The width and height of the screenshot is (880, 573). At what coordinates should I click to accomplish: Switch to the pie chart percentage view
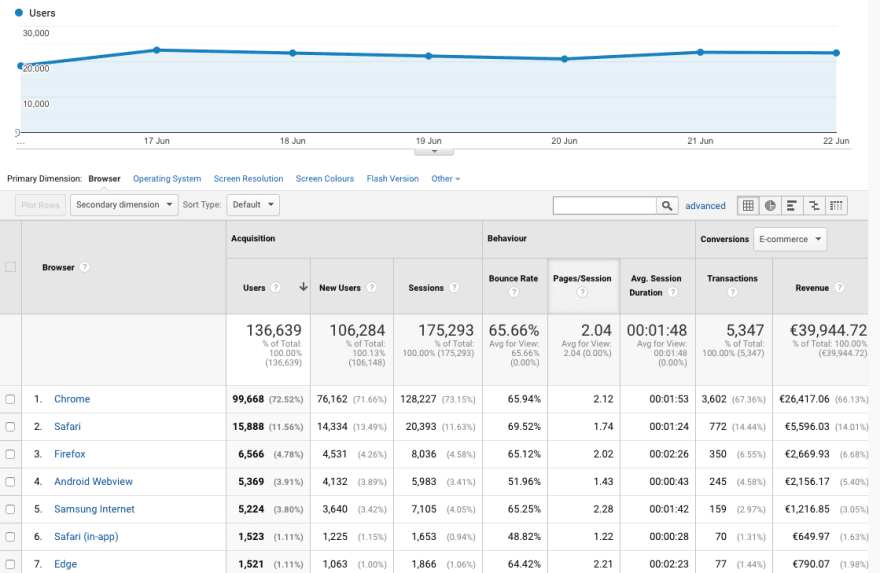tap(770, 205)
